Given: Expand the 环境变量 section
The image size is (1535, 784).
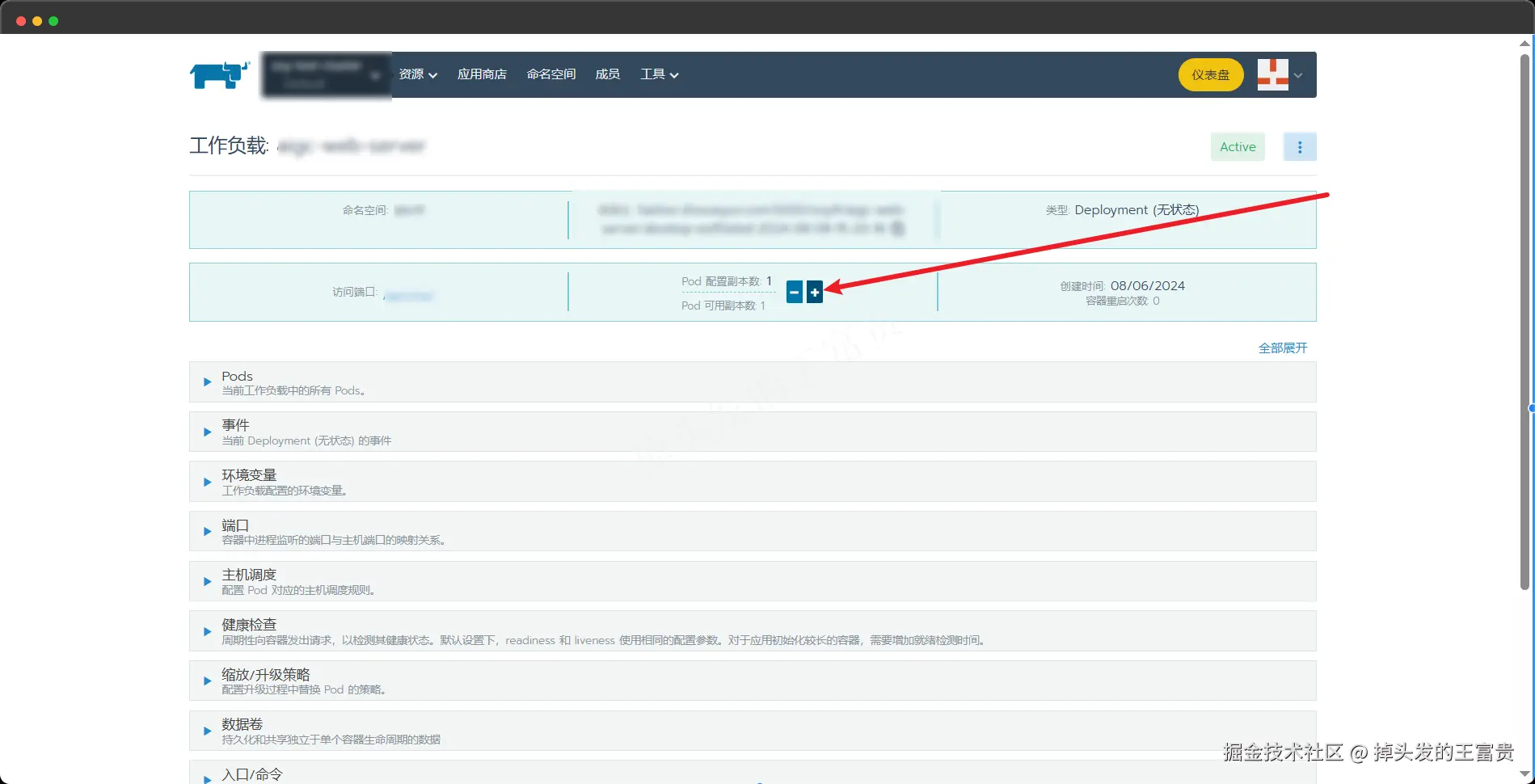Looking at the screenshot, I should pyautogui.click(x=753, y=483).
